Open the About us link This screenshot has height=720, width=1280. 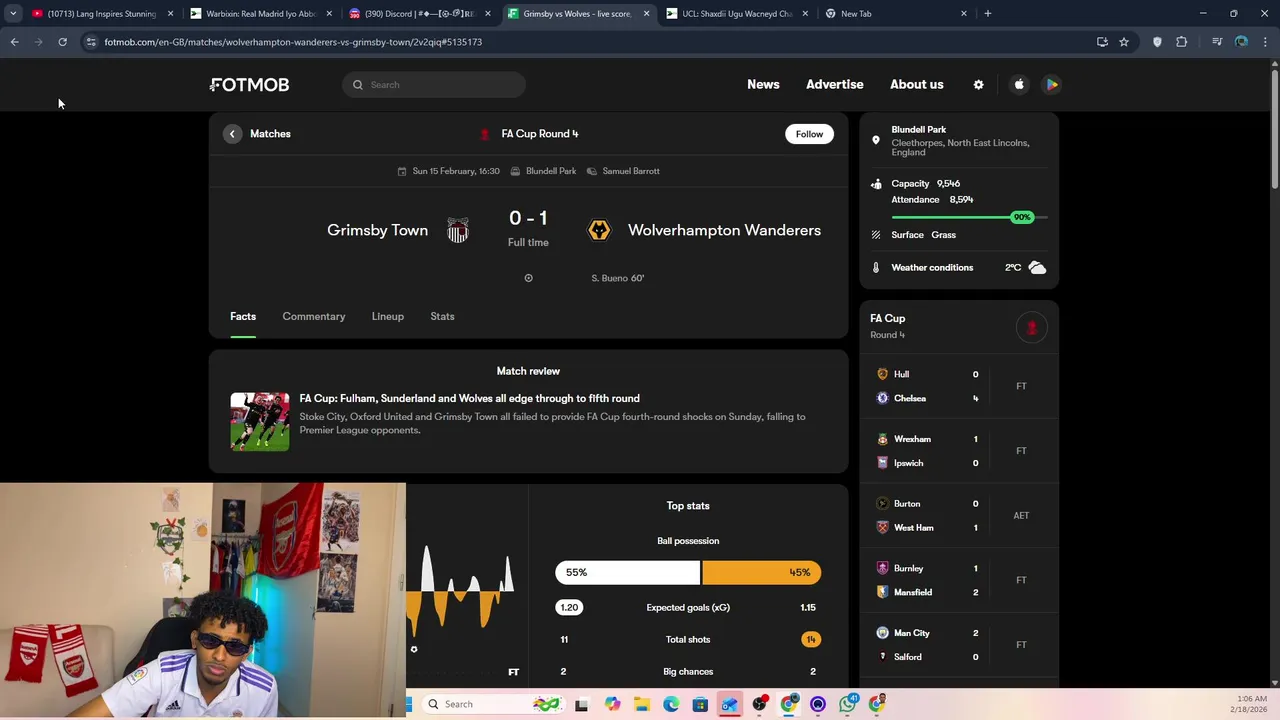click(x=917, y=85)
